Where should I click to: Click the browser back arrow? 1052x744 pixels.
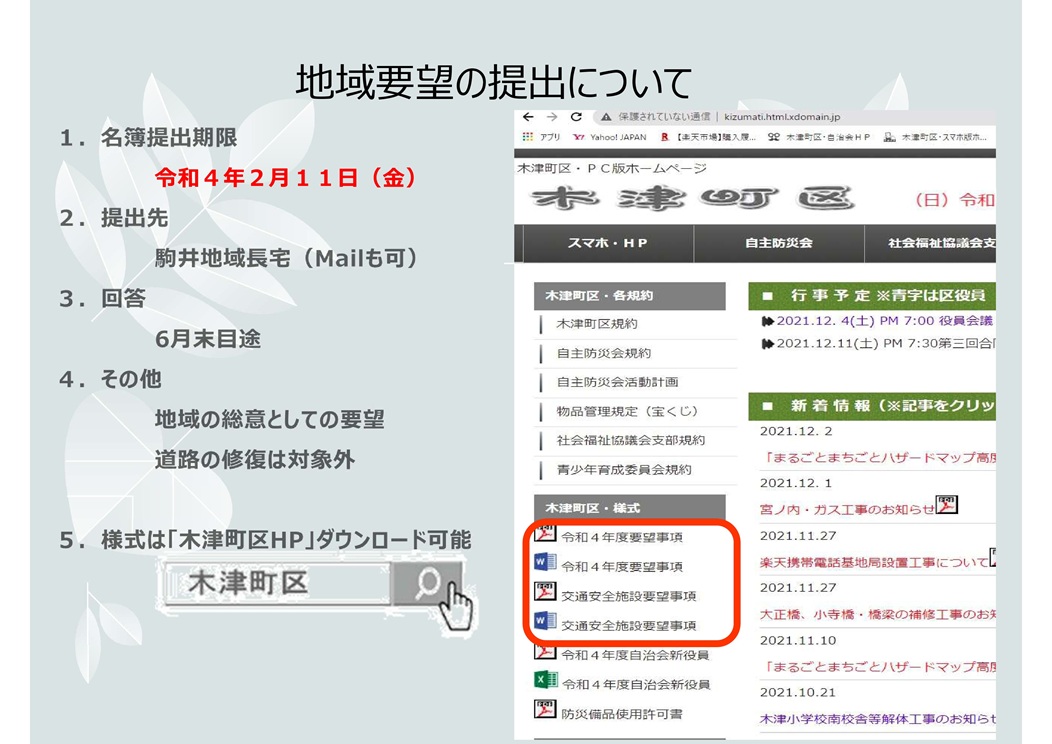coord(527,117)
